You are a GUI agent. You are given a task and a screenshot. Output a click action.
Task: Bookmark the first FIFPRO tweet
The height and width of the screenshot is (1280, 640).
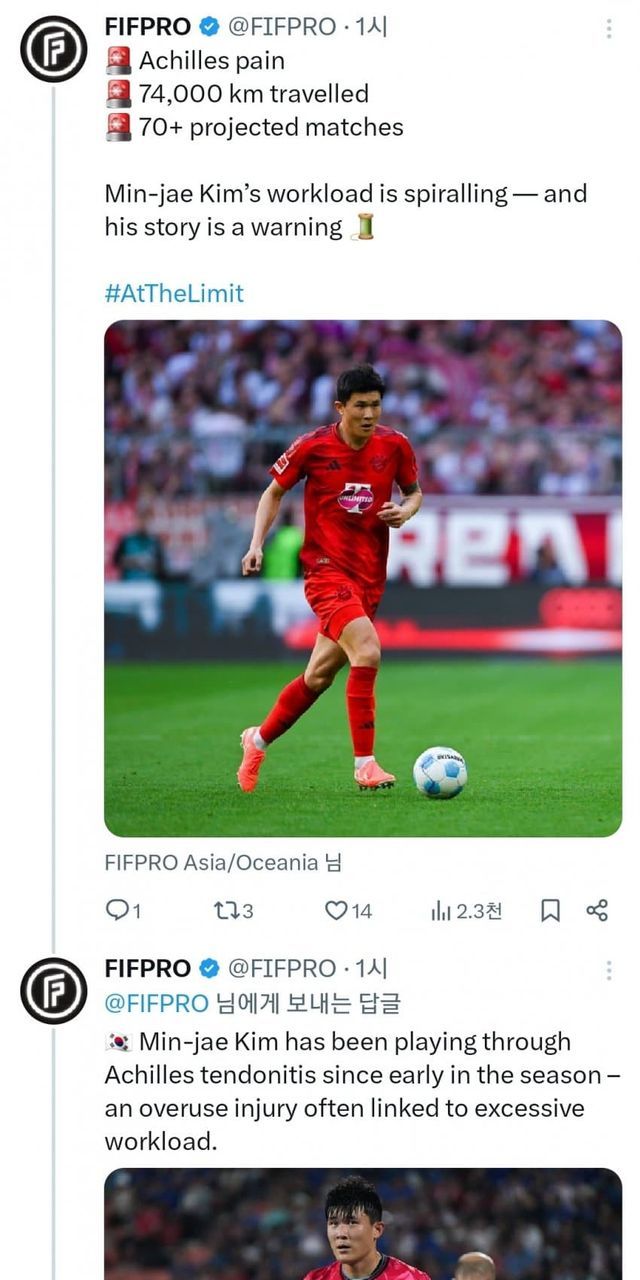point(550,910)
